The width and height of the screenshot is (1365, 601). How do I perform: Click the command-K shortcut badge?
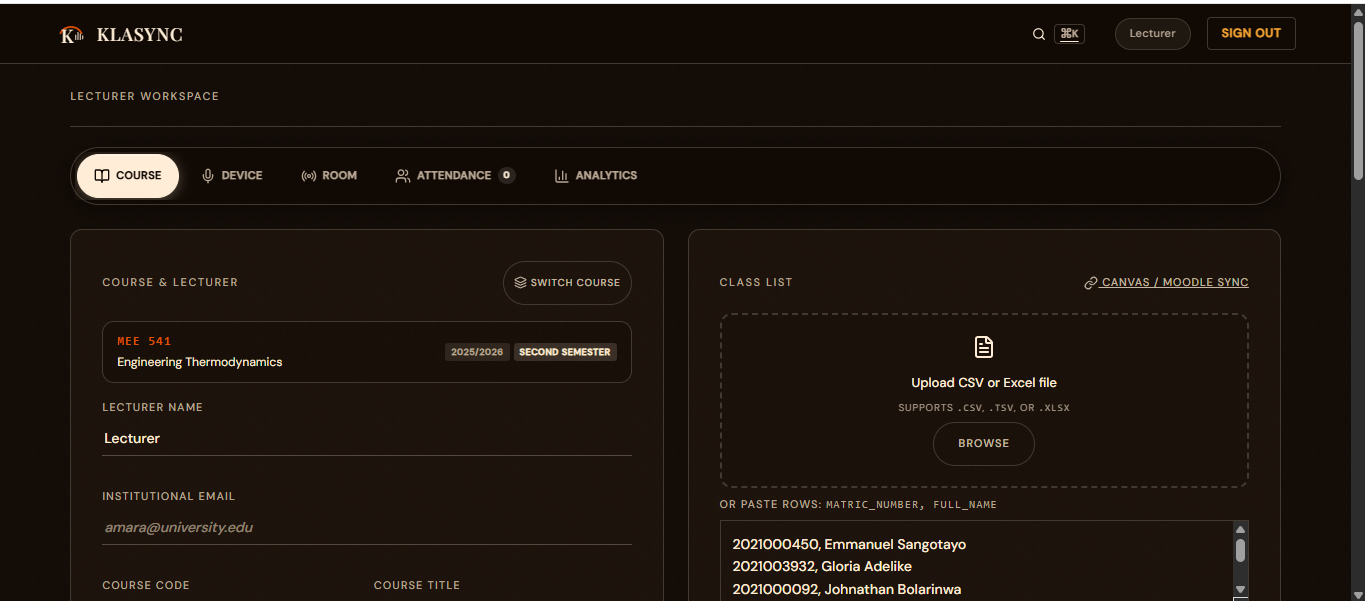pyautogui.click(x=1069, y=34)
